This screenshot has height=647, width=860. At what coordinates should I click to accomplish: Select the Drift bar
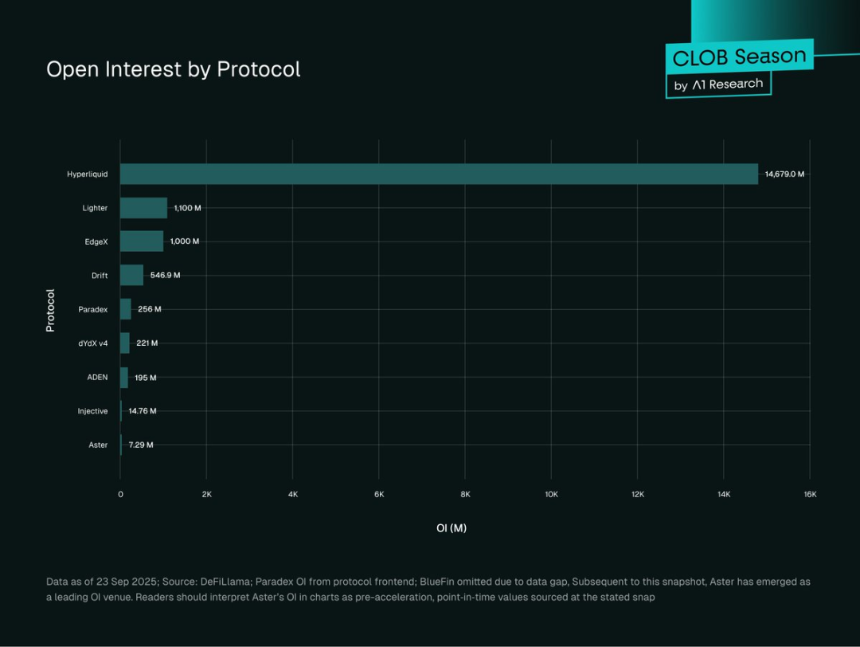pos(132,275)
